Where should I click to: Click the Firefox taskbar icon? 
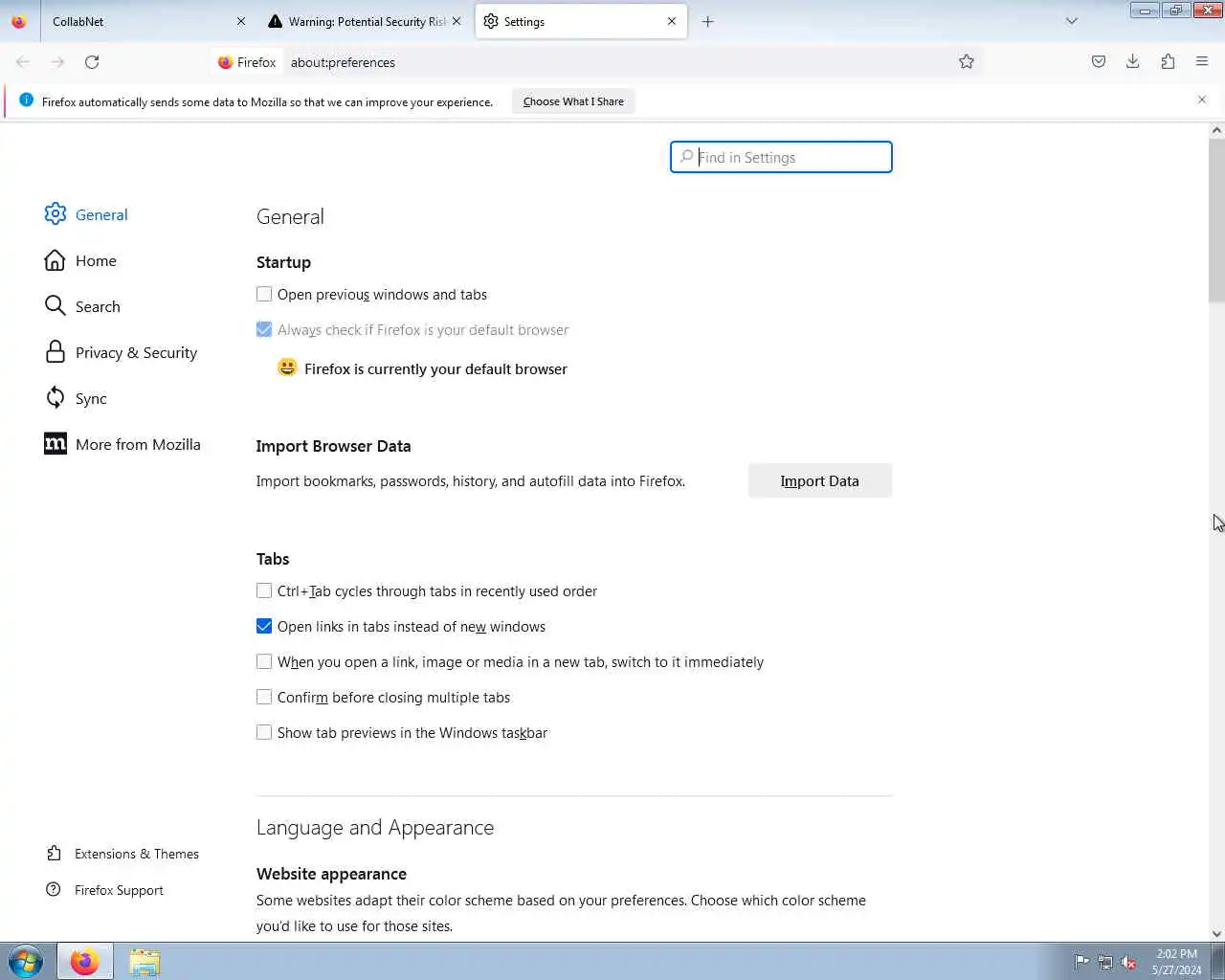pyautogui.click(x=84, y=961)
